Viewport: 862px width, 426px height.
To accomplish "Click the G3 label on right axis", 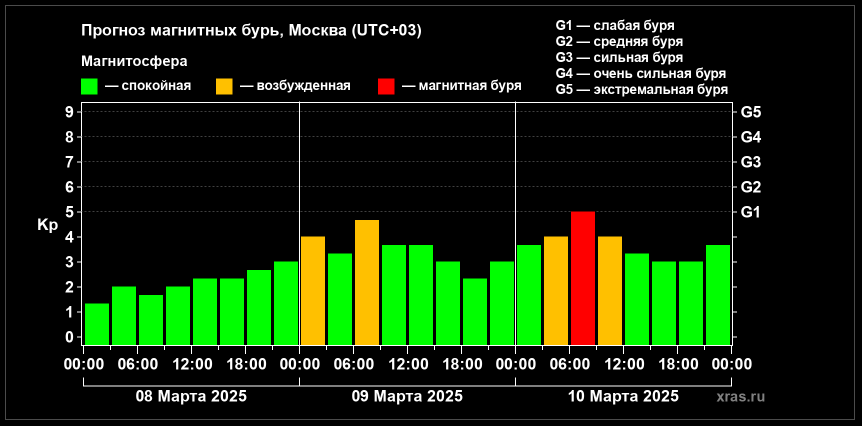I will pos(751,162).
